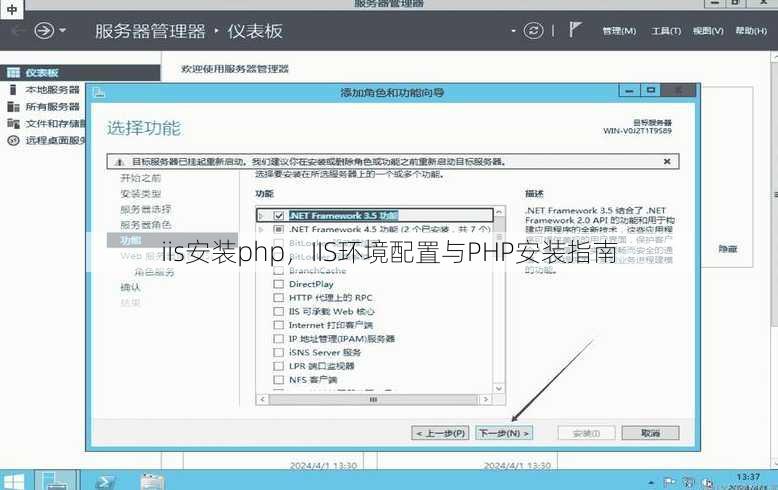
Task: Check the .NET Framework 3.5 功能 checkbox
Action: coord(278,215)
